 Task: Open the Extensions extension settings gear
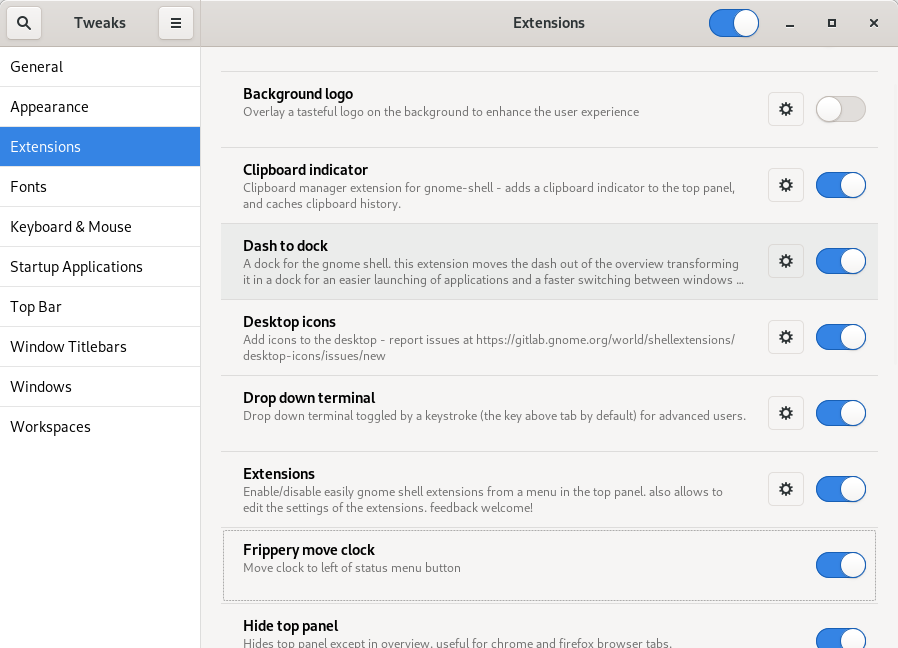[x=786, y=489]
